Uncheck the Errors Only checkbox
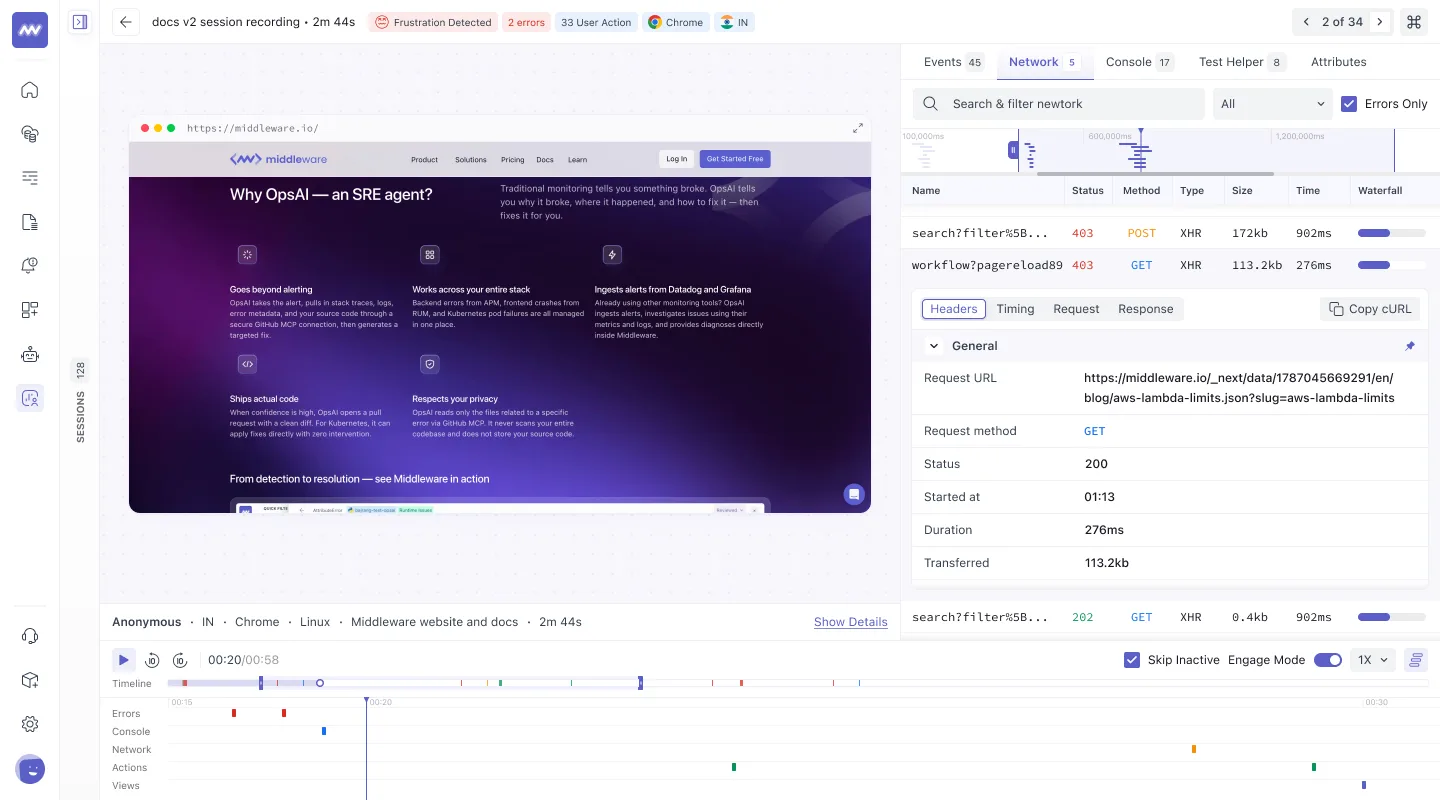The width and height of the screenshot is (1440, 800). pos(1349,104)
